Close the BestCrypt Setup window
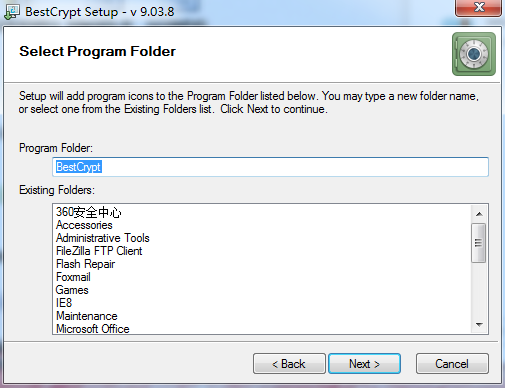 pyautogui.click(x=479, y=7)
